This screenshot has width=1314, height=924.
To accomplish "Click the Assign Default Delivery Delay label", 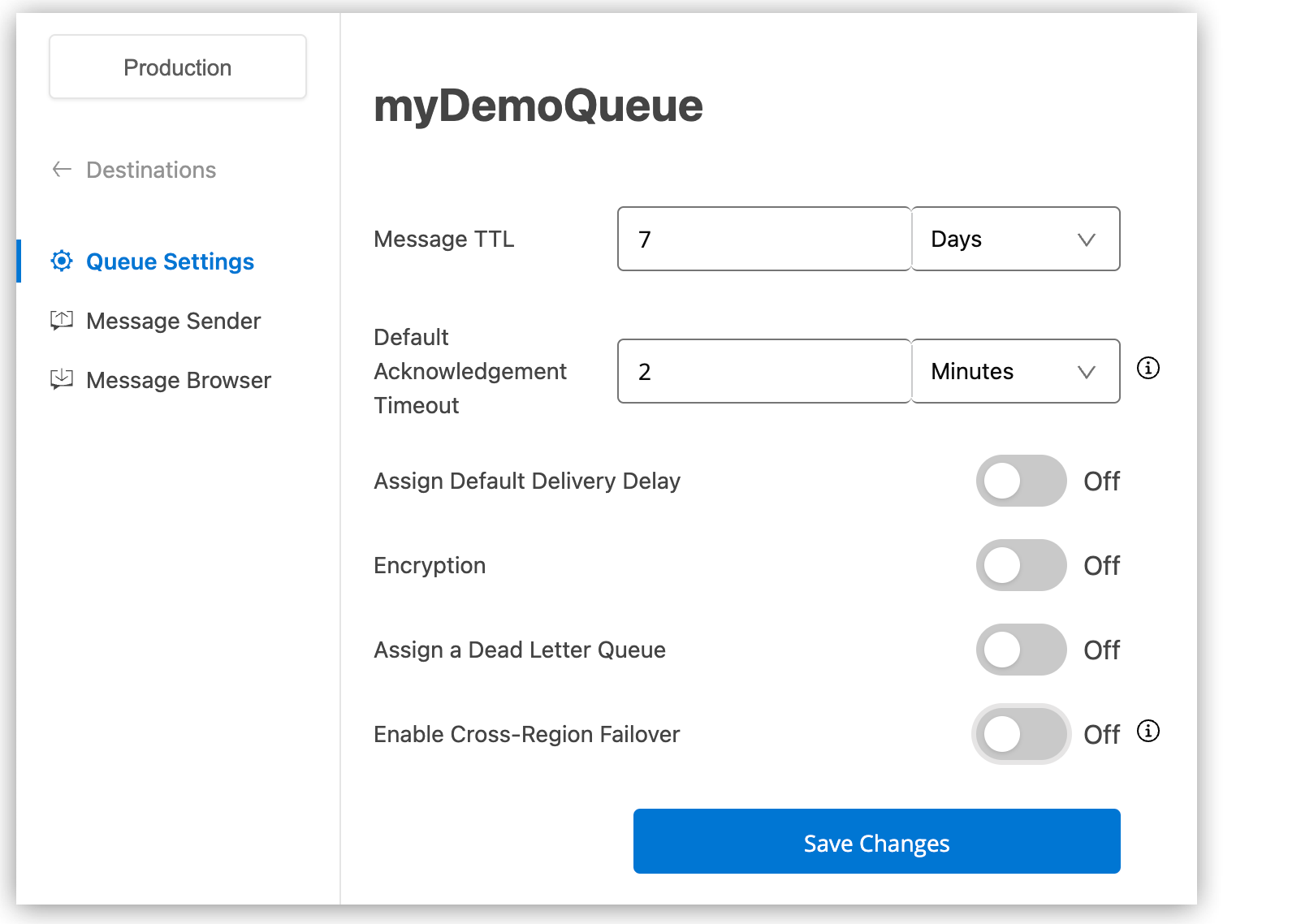I will click(x=527, y=481).
